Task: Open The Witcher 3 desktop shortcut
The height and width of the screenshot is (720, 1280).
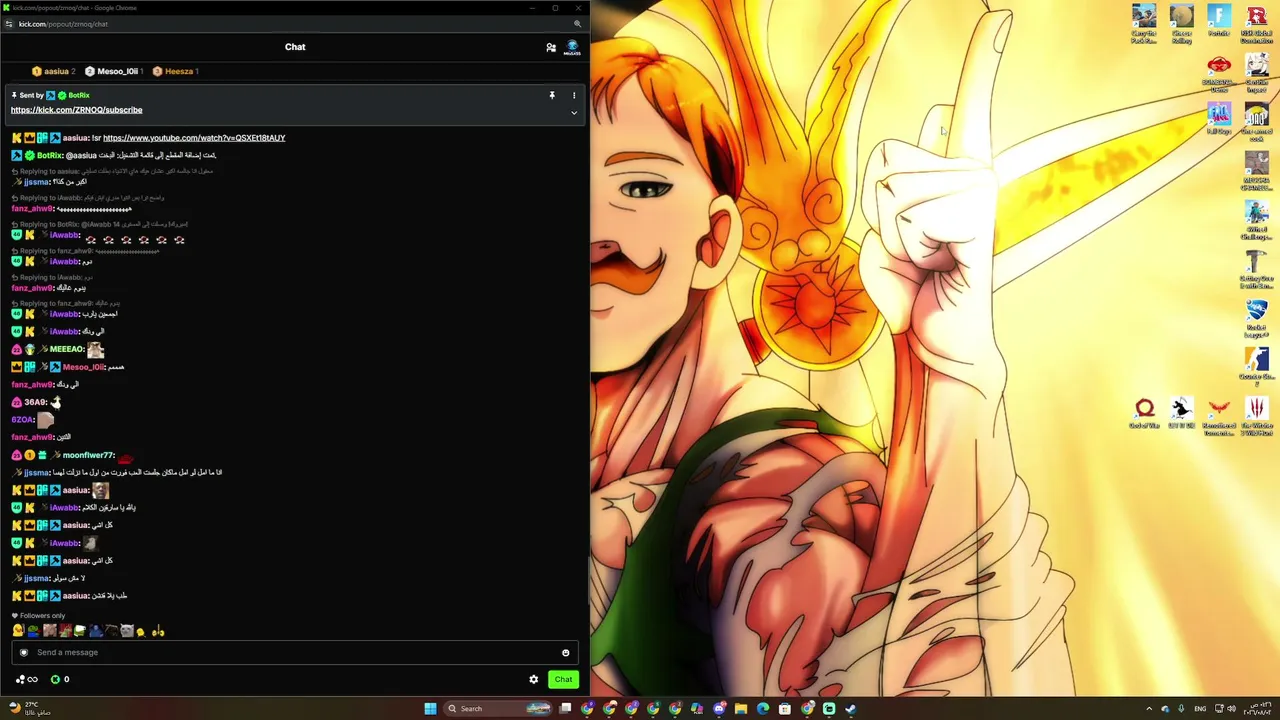Action: [1257, 416]
